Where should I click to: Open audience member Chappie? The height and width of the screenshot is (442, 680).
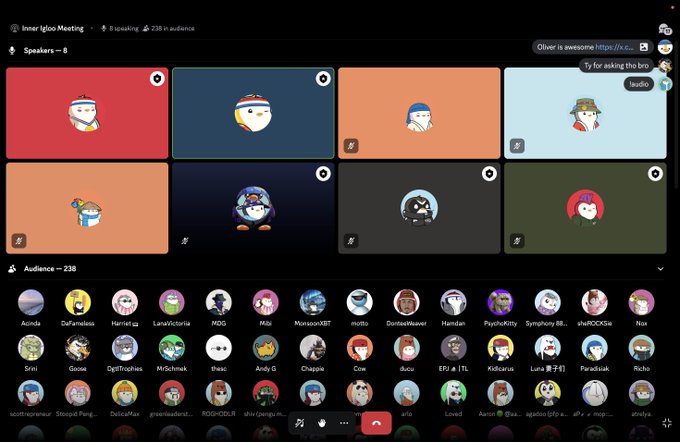pyautogui.click(x=313, y=348)
